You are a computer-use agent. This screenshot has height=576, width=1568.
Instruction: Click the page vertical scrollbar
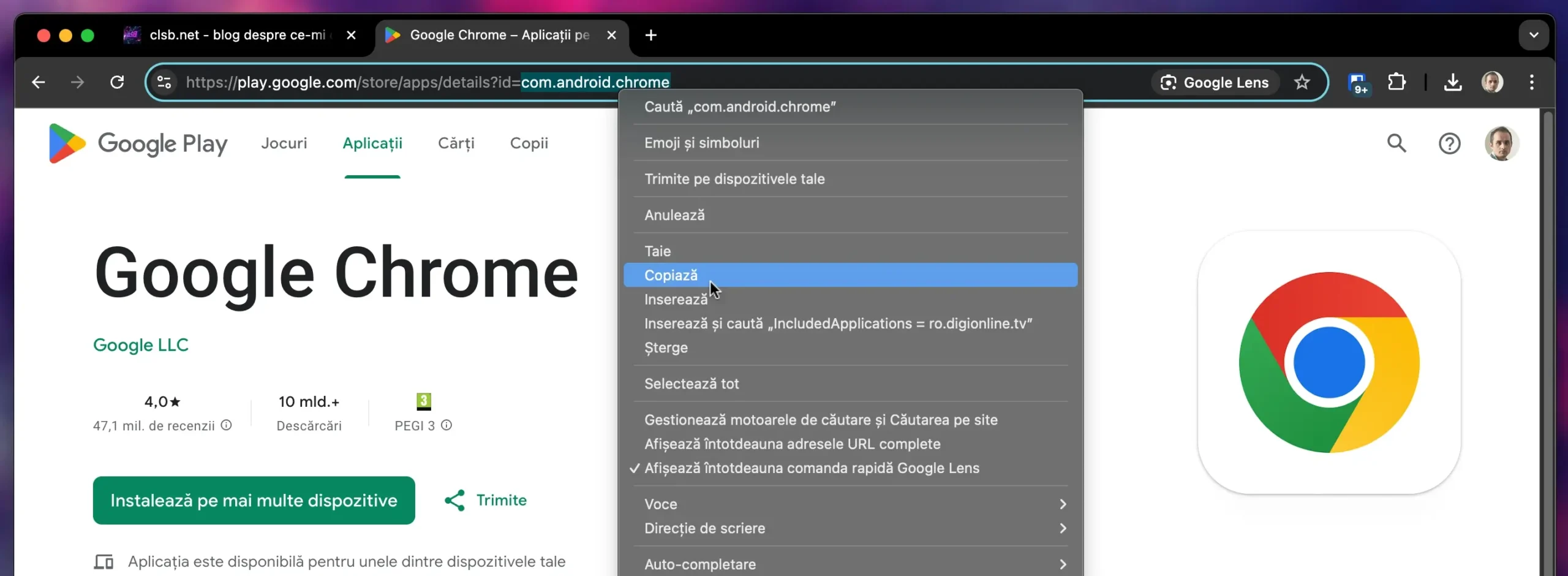point(1548,343)
